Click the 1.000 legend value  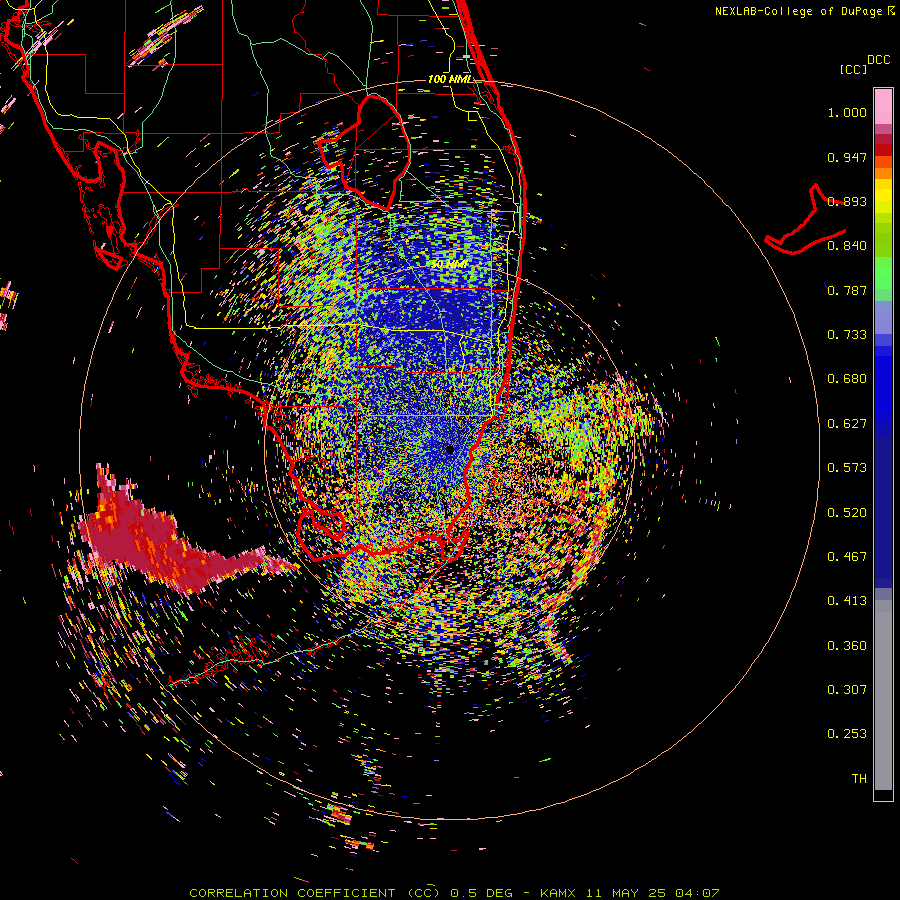pyautogui.click(x=847, y=112)
